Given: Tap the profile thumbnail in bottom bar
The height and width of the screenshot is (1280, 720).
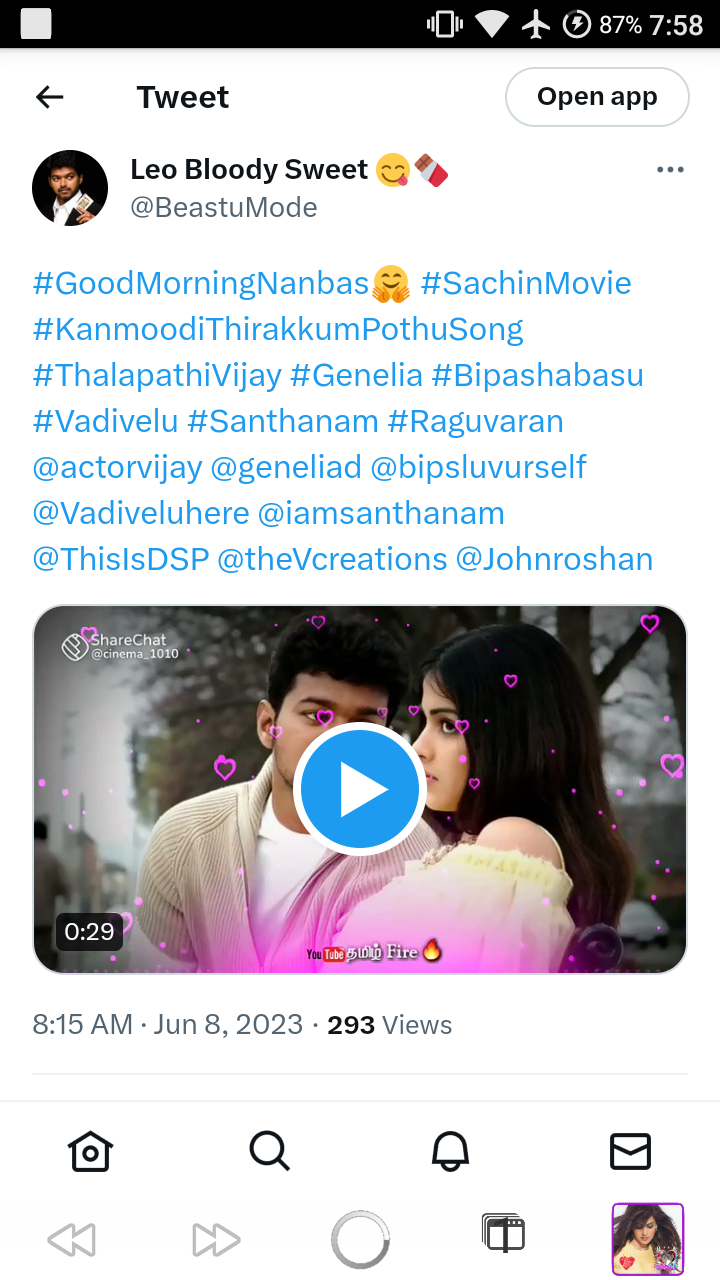Looking at the screenshot, I should (x=648, y=1240).
